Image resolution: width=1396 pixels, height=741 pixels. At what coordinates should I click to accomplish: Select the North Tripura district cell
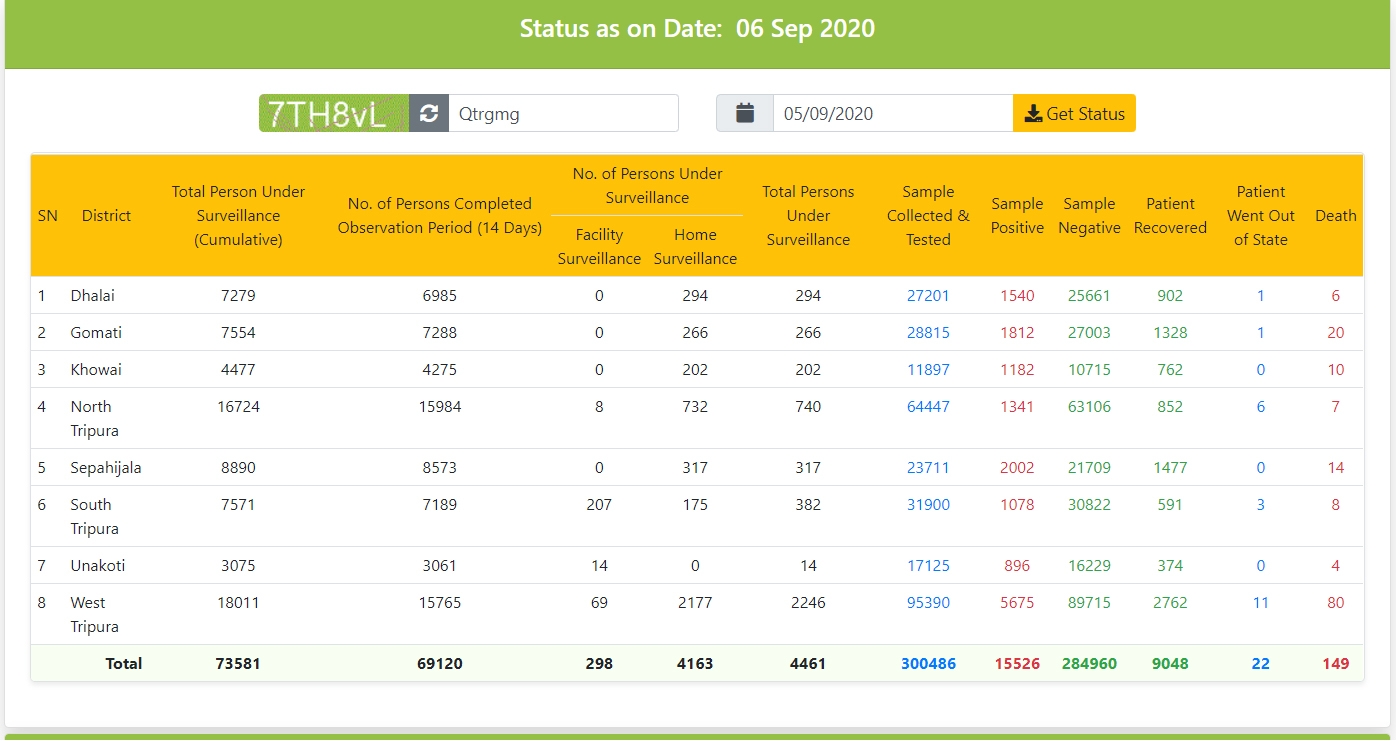tap(95, 419)
